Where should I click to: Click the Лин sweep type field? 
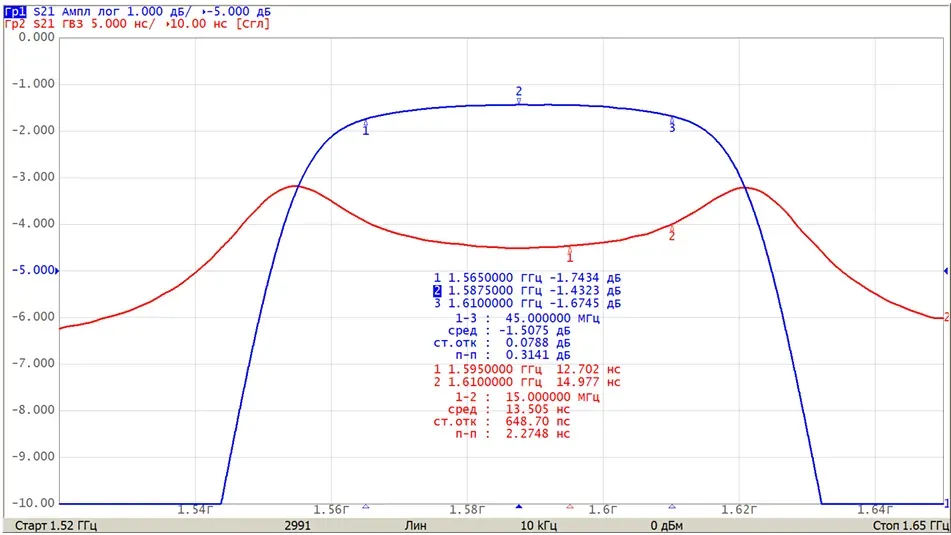(415, 525)
